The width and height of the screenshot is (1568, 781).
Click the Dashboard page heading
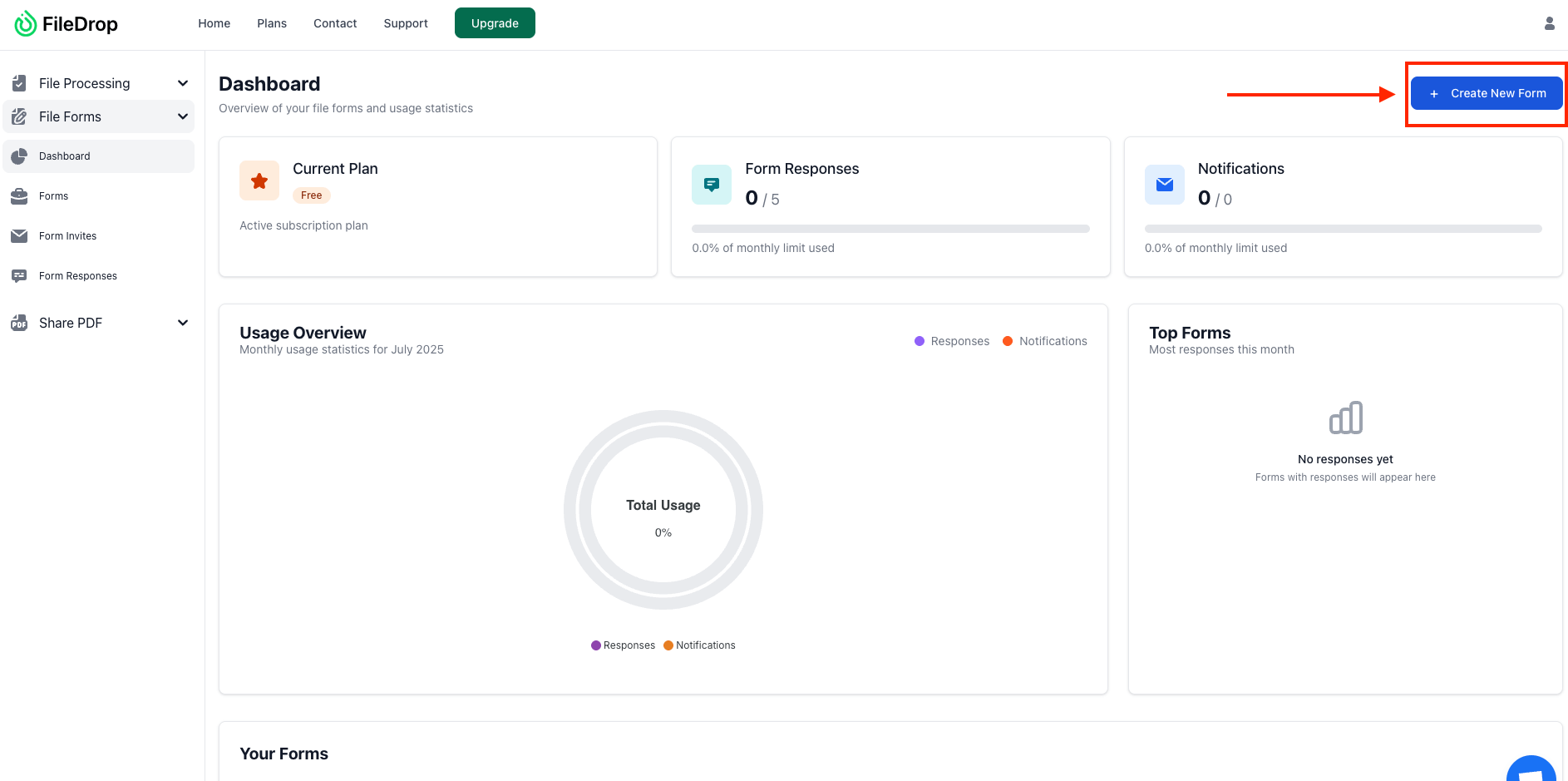(269, 84)
